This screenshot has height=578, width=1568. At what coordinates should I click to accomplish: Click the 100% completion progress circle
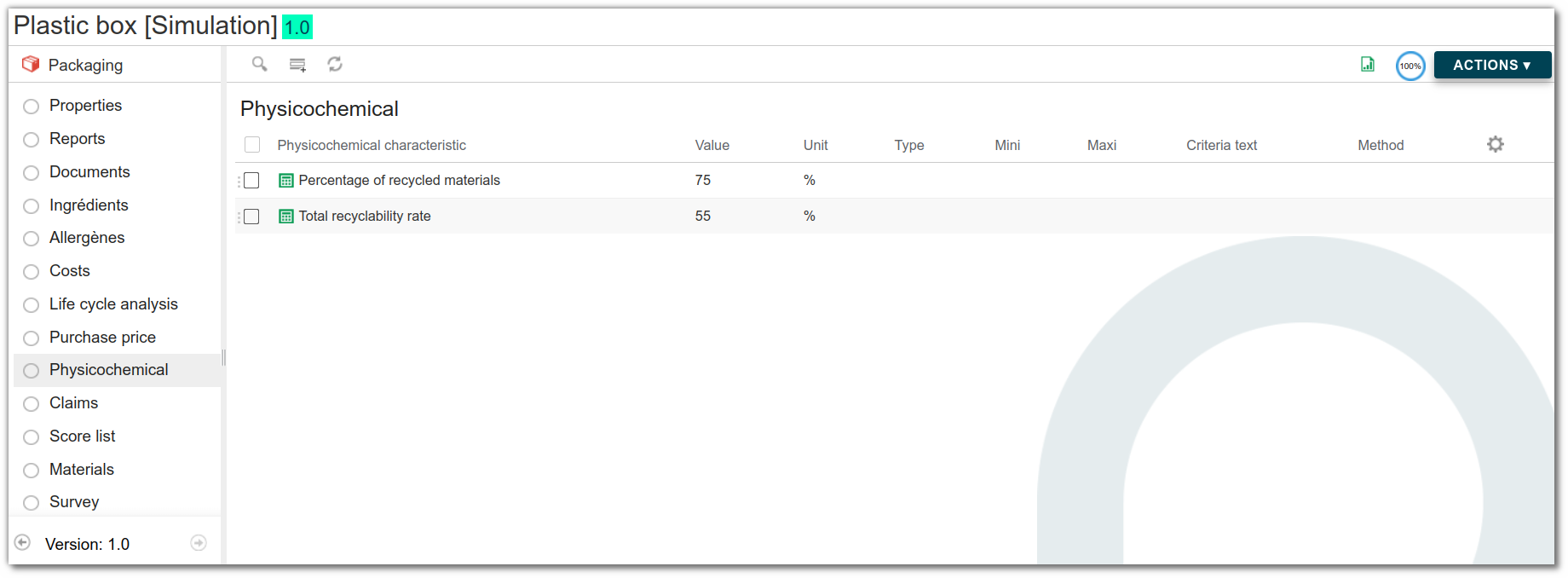pyautogui.click(x=1410, y=66)
